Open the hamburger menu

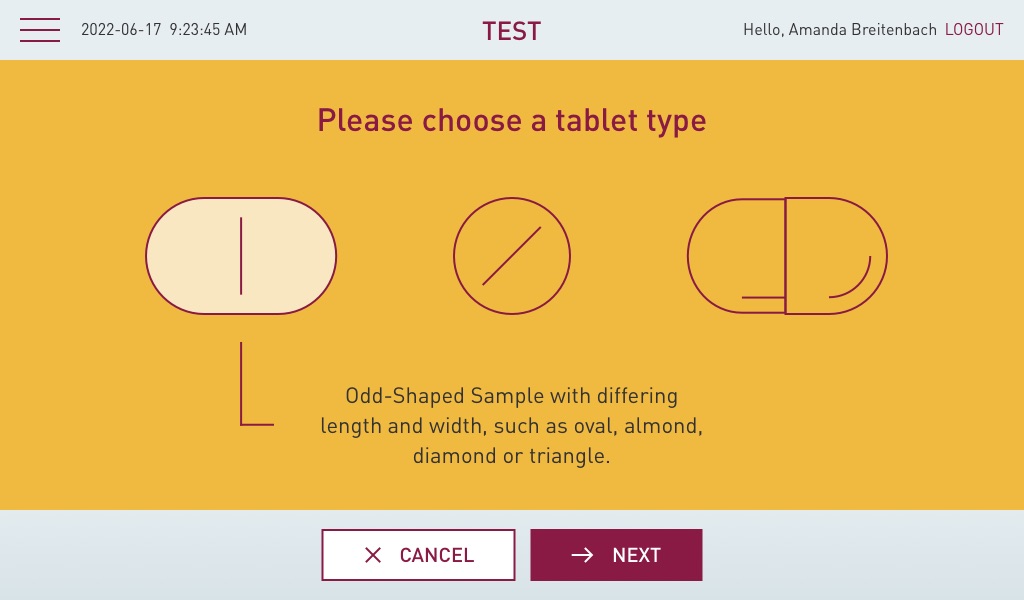(40, 30)
